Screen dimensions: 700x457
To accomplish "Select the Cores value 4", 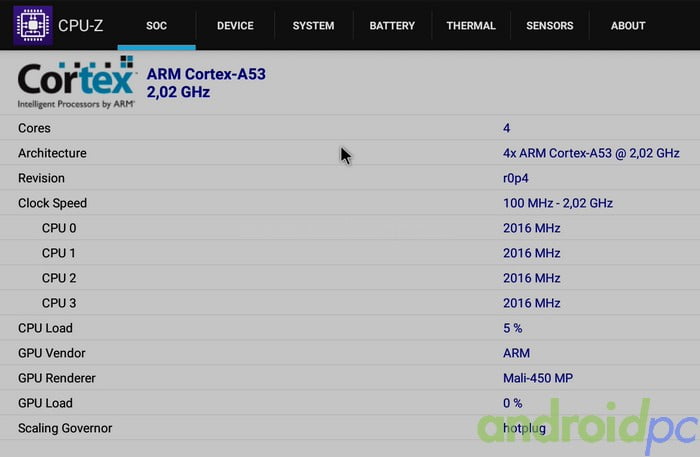I will pos(506,128).
